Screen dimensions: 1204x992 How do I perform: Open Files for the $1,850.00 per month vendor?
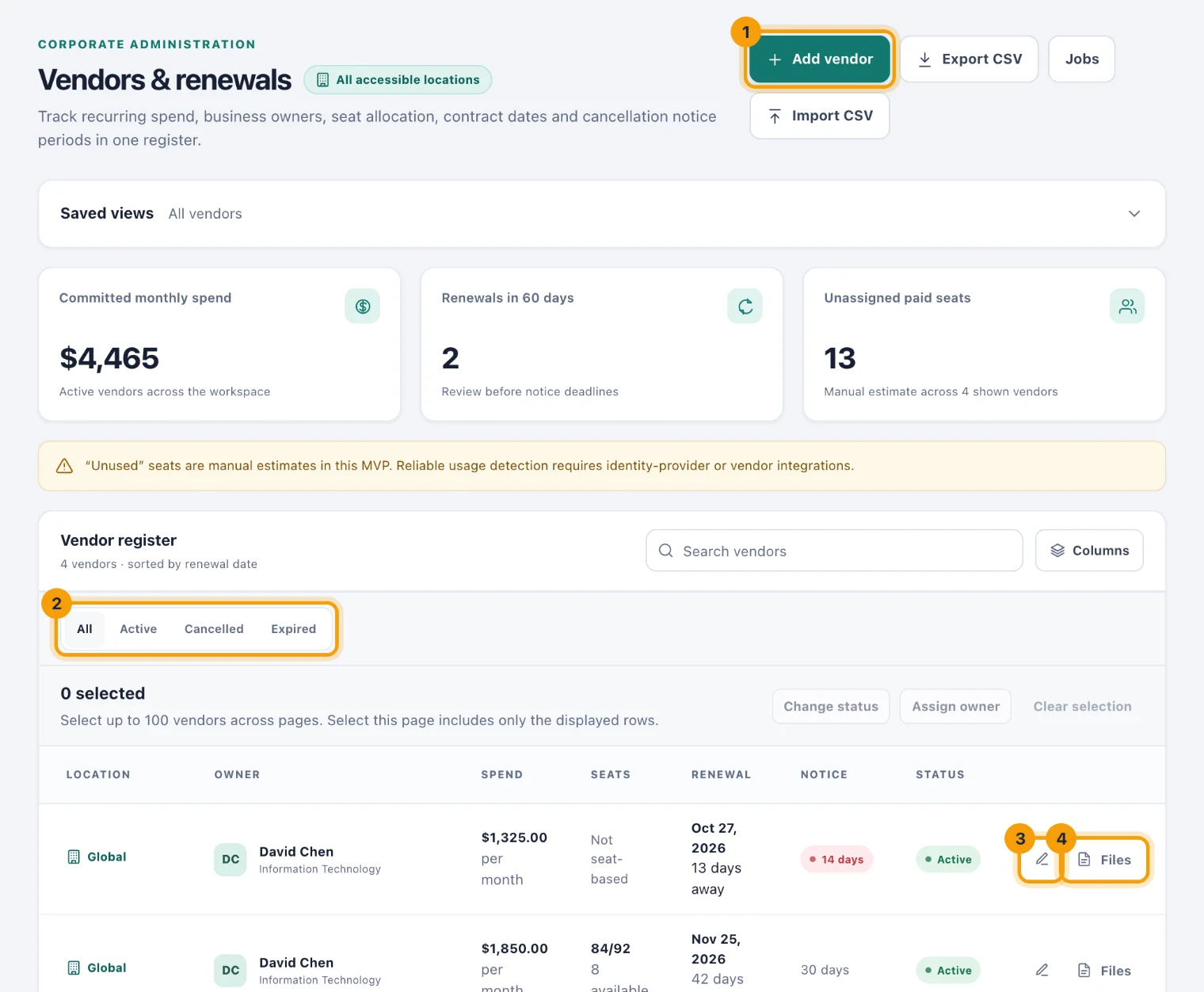tap(1105, 971)
